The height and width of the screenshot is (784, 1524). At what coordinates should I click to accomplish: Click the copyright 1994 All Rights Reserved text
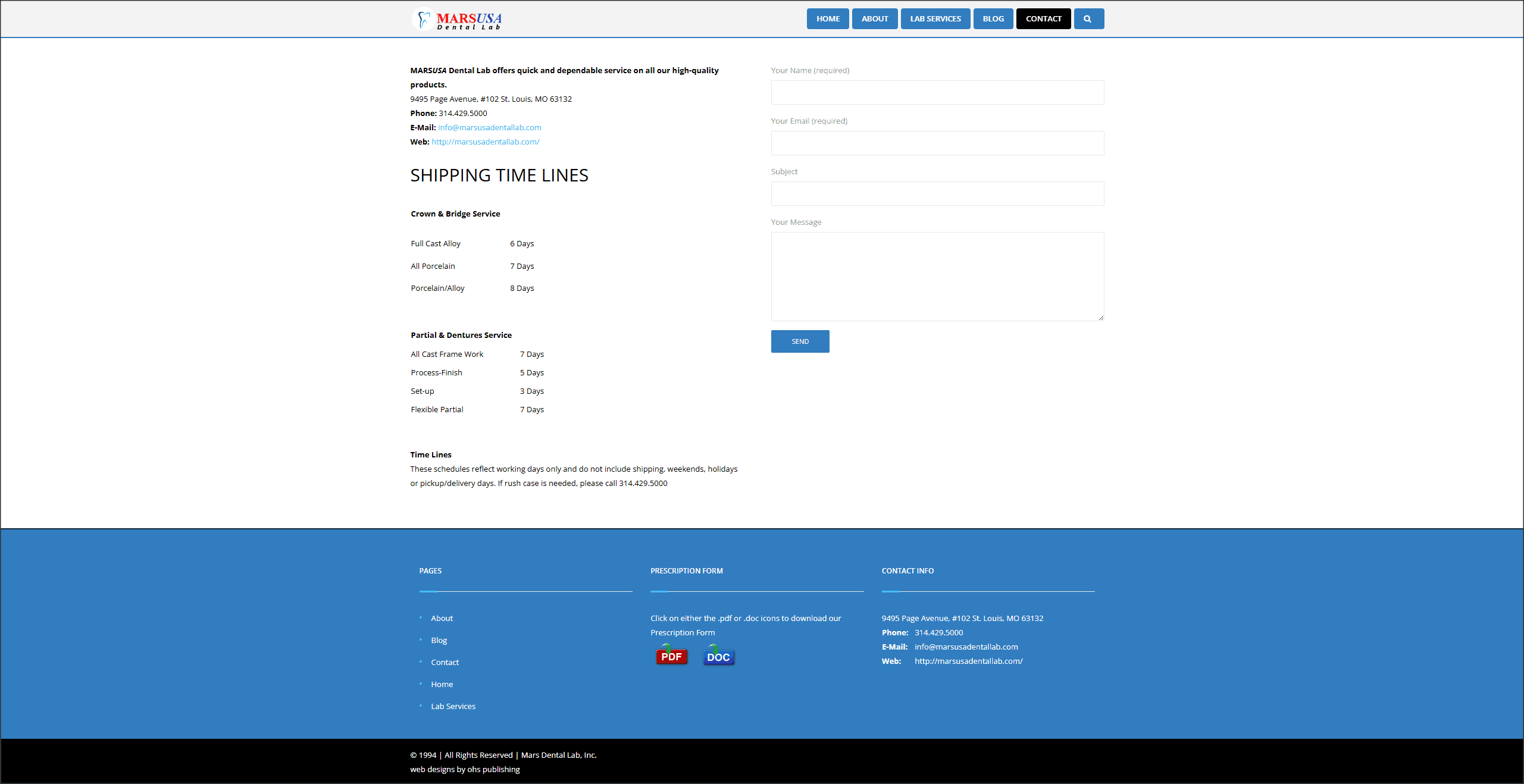[503, 755]
